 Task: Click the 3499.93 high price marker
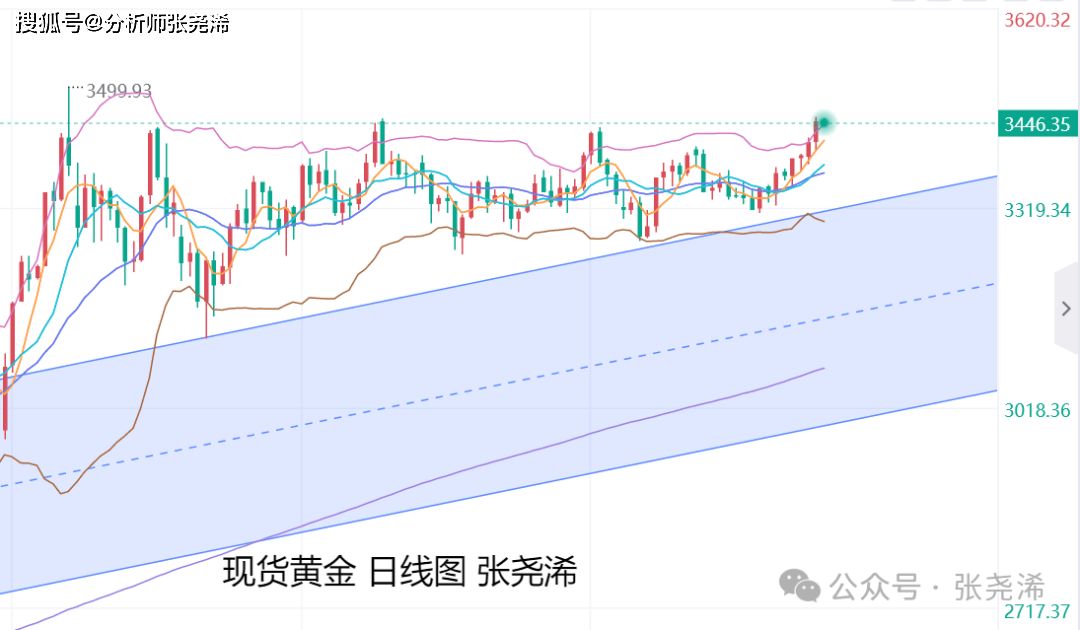click(118, 91)
